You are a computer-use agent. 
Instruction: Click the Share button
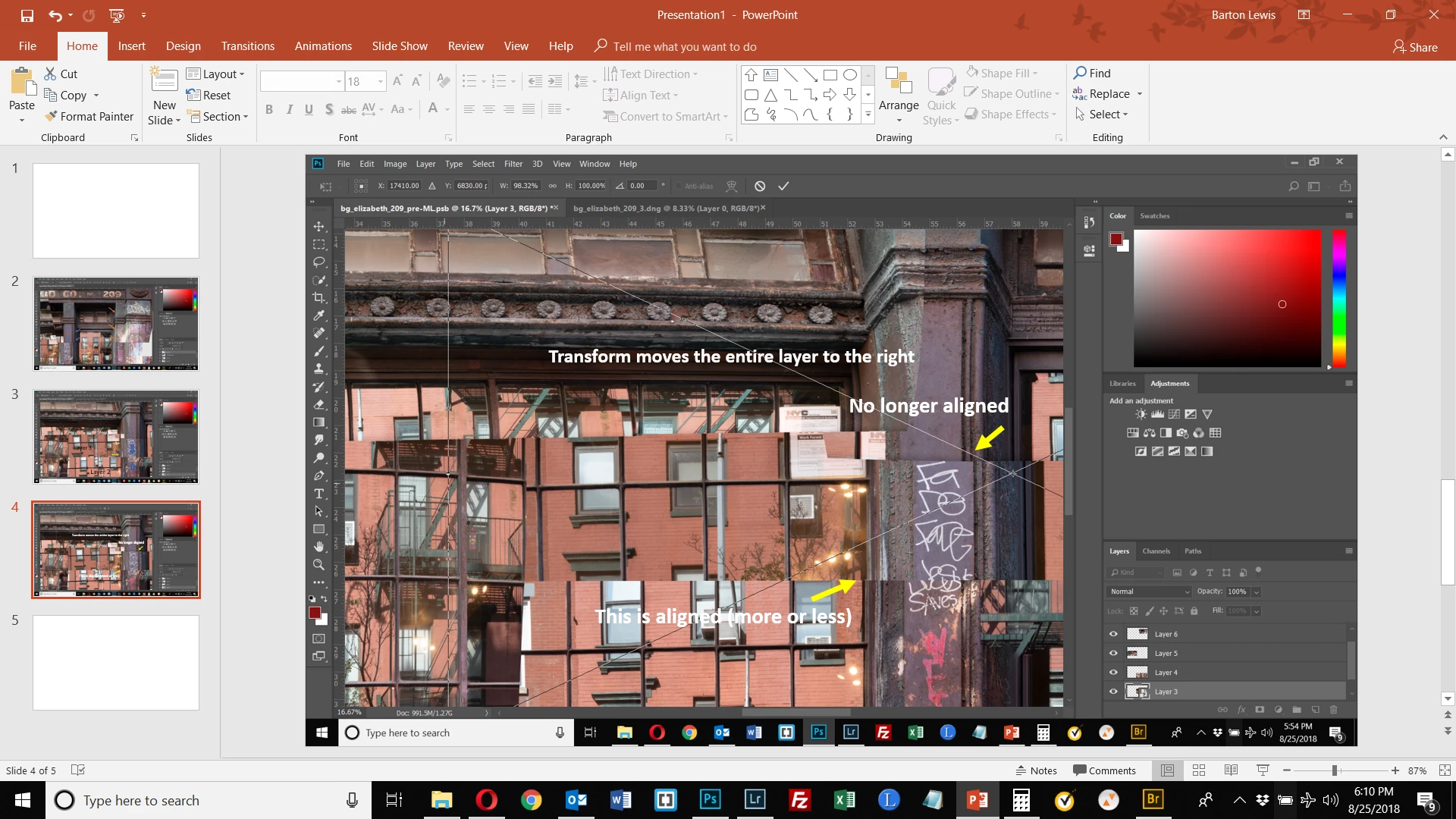(1415, 47)
